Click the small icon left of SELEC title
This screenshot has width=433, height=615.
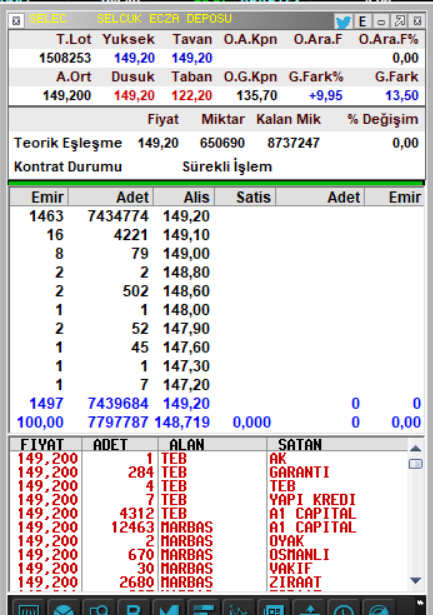pyautogui.click(x=16, y=21)
